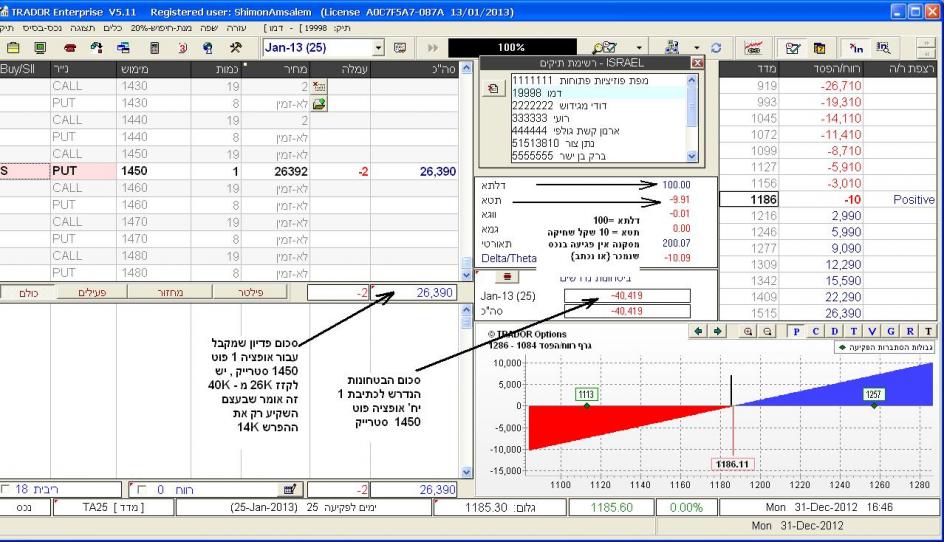Click the Jan-13 (25) margin value field
Screen dimensions: 944x542
[627, 296]
